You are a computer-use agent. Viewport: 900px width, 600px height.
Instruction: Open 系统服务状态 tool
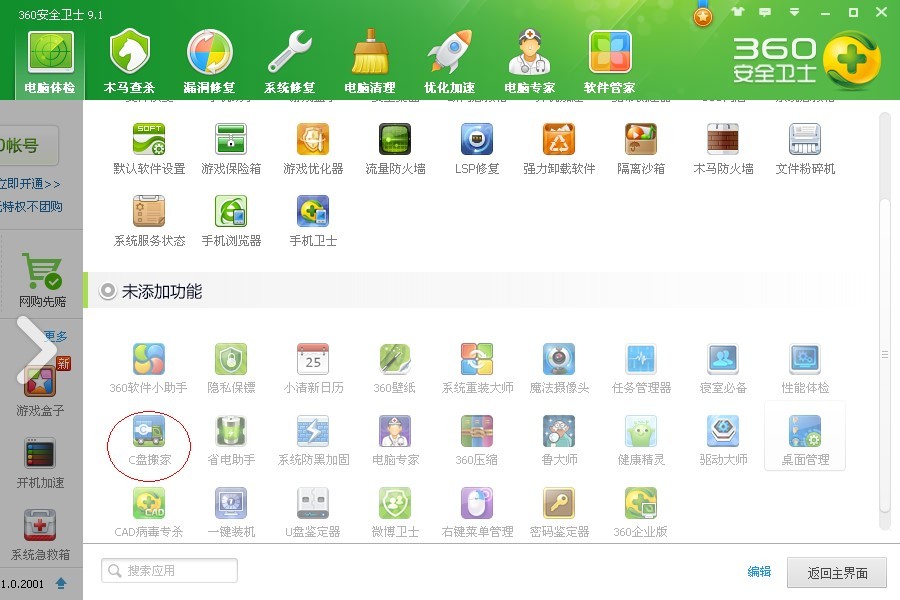(149, 220)
